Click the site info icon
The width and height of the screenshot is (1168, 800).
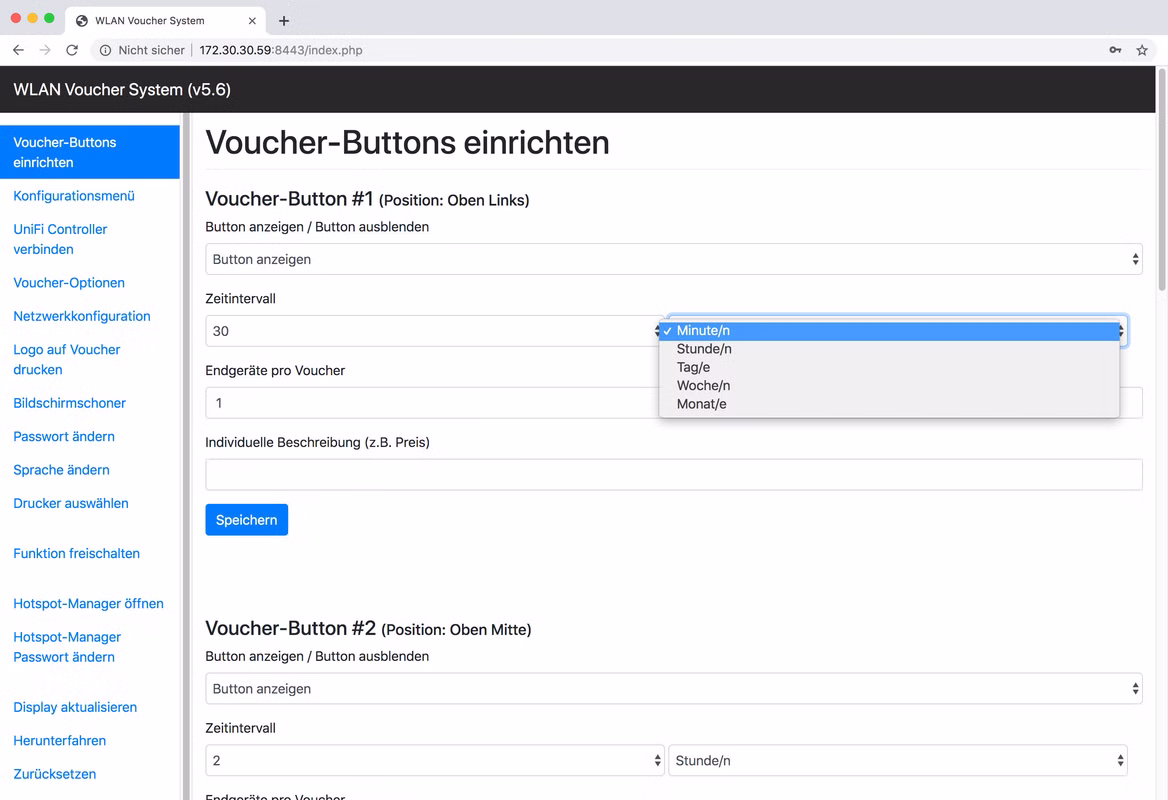tap(105, 50)
